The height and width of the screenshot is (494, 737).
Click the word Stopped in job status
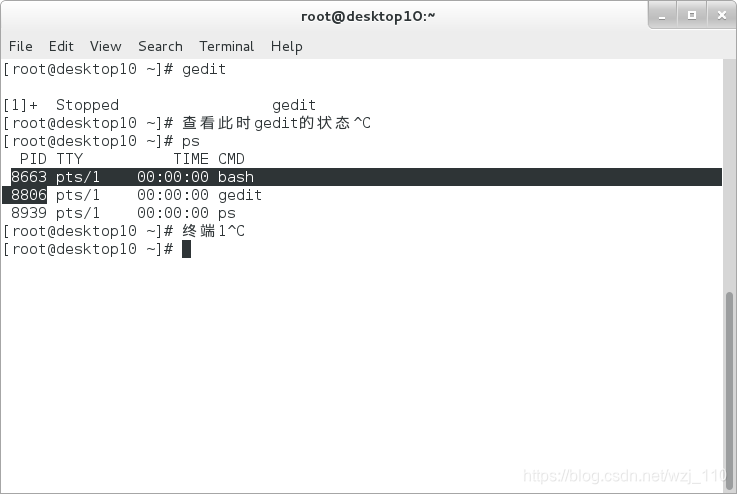87,105
